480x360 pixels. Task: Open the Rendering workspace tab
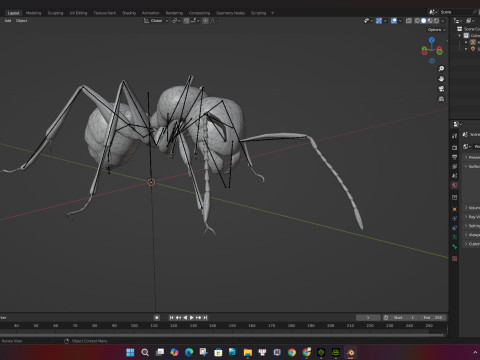point(174,13)
